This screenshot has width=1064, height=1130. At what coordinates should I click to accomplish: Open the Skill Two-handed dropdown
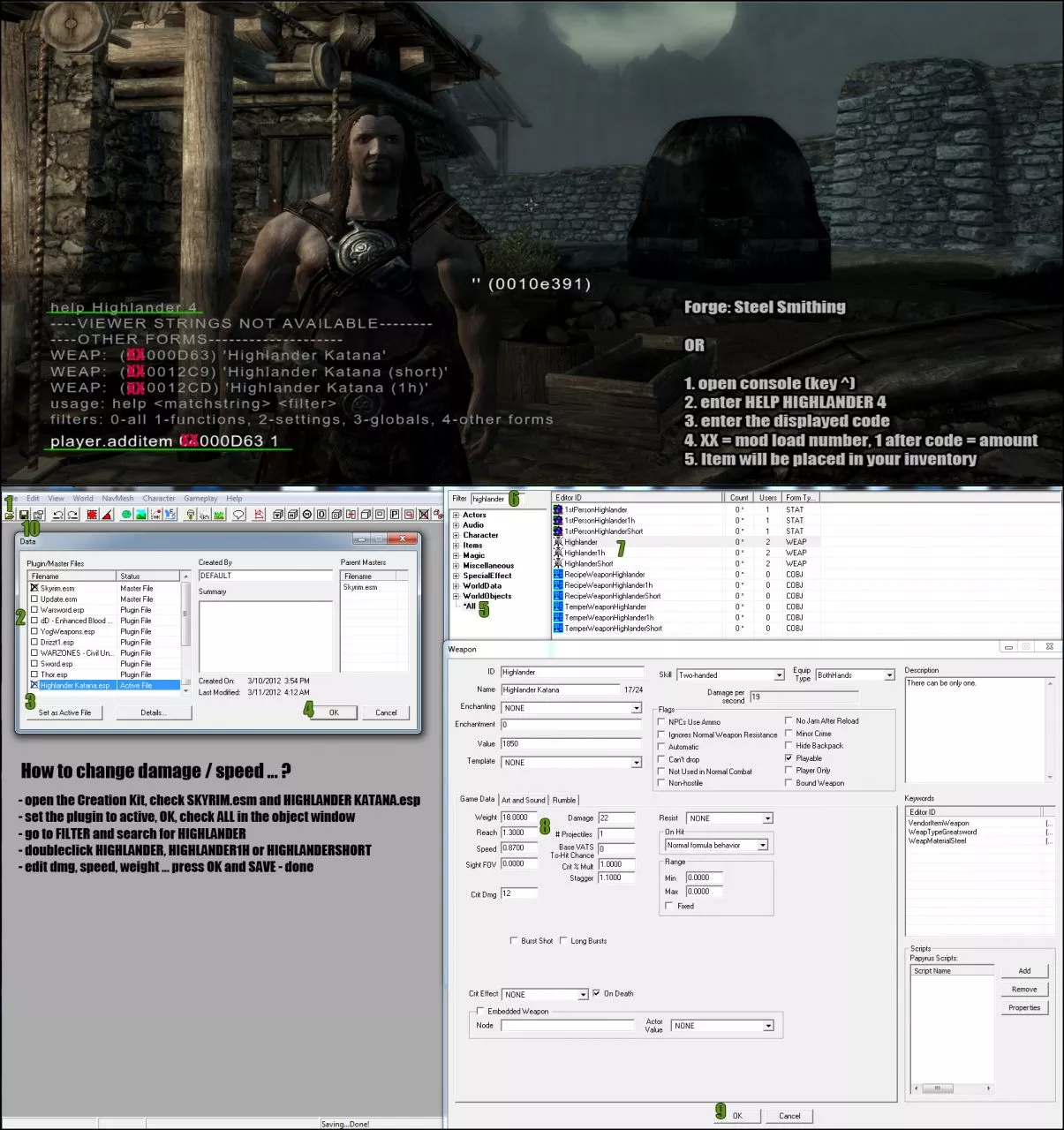(779, 675)
